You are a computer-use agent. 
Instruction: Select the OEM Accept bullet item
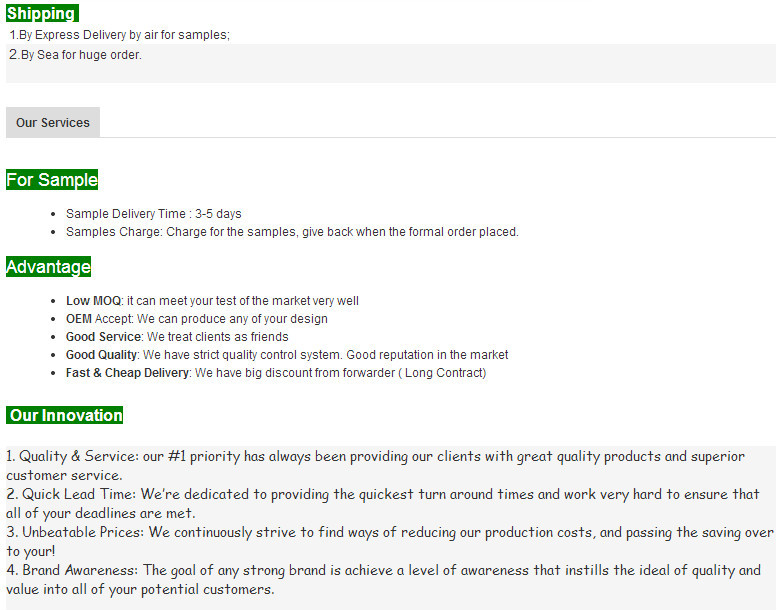click(x=197, y=319)
